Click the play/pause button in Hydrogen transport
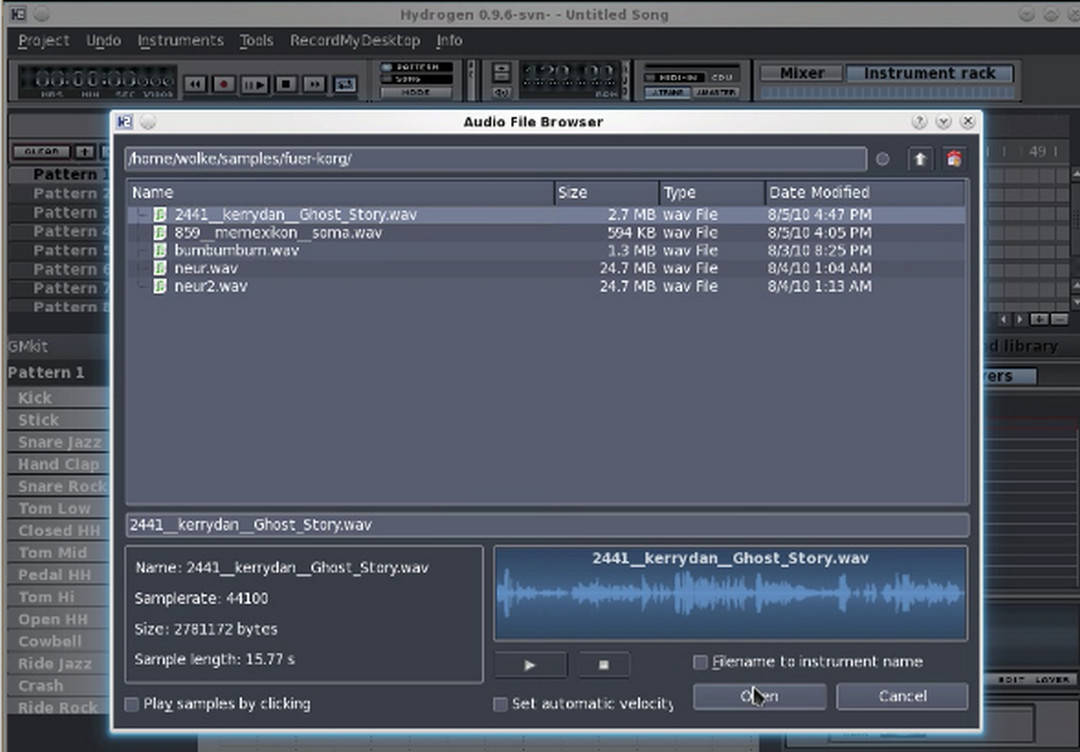 pos(254,84)
